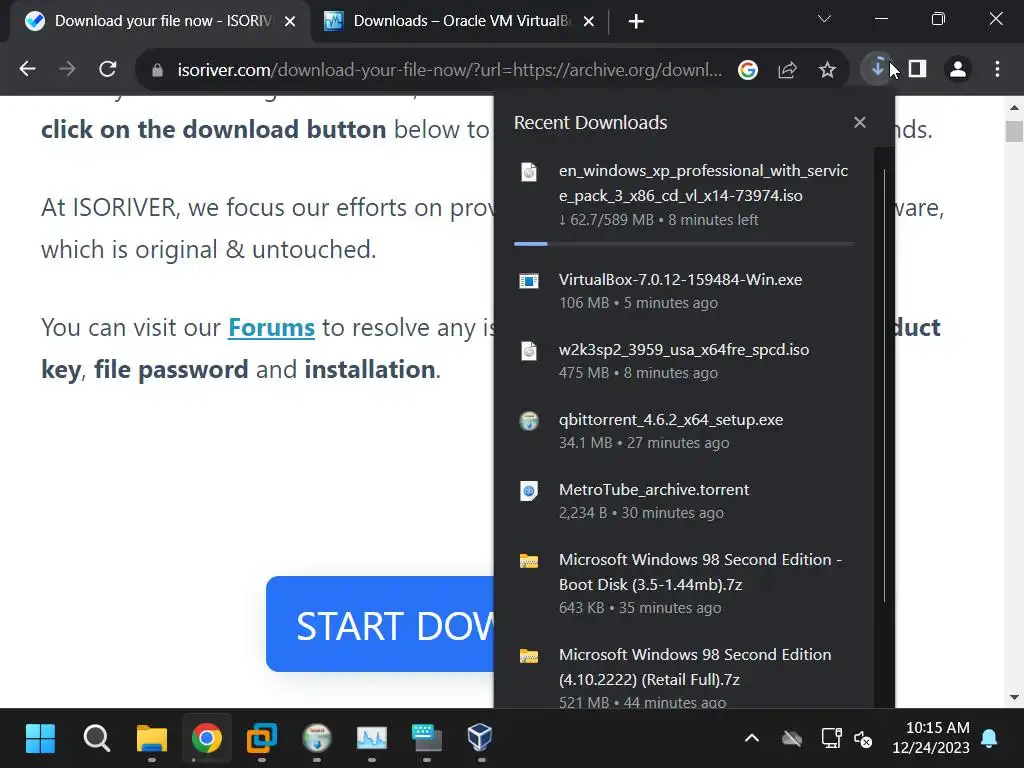
Task: Close the Oracle VM VirtualBox tab
Action: (588, 22)
